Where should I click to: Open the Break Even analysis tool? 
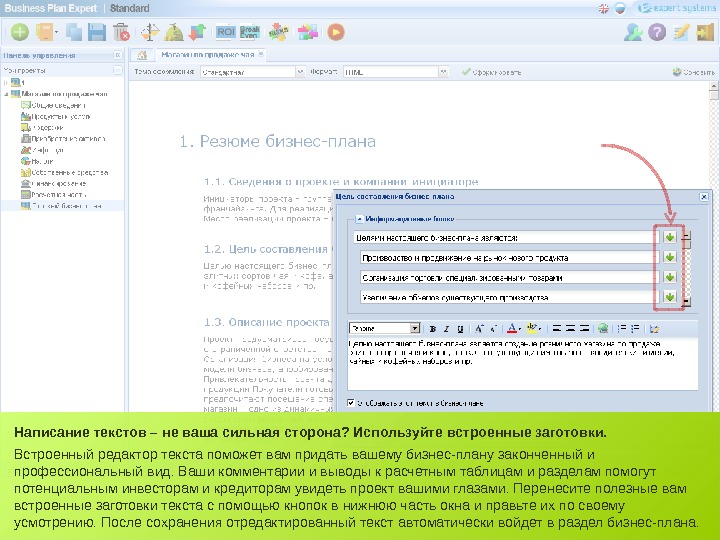[249, 32]
